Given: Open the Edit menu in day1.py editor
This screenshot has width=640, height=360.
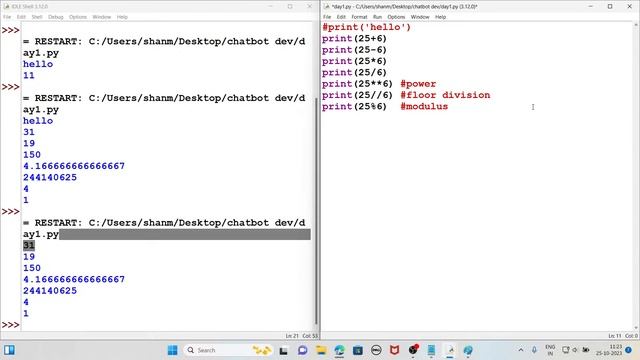Looking at the screenshot, I should 341,17.
